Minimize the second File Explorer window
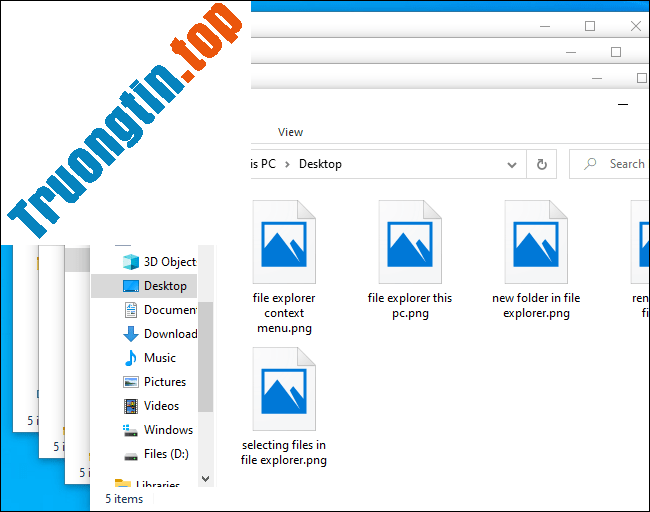The height and width of the screenshot is (512, 650). 571,53
